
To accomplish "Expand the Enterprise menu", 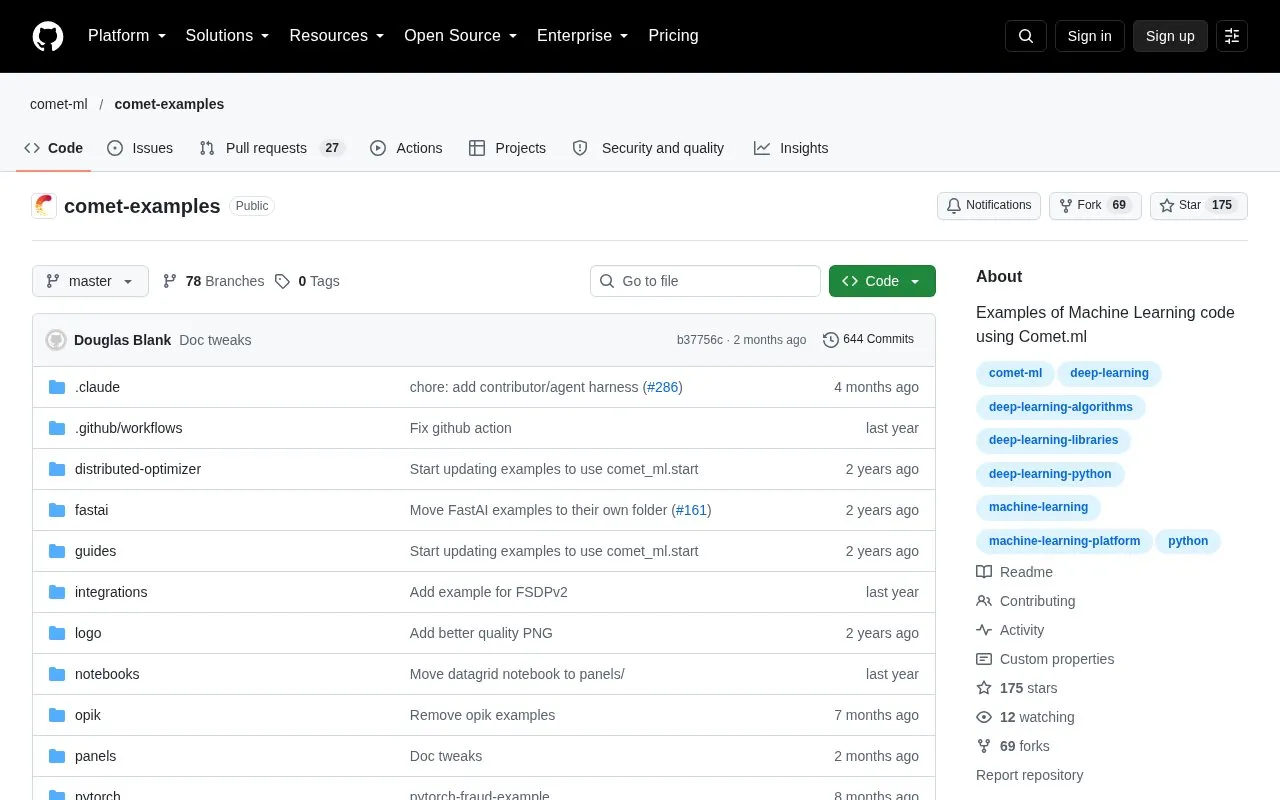I will click(583, 36).
